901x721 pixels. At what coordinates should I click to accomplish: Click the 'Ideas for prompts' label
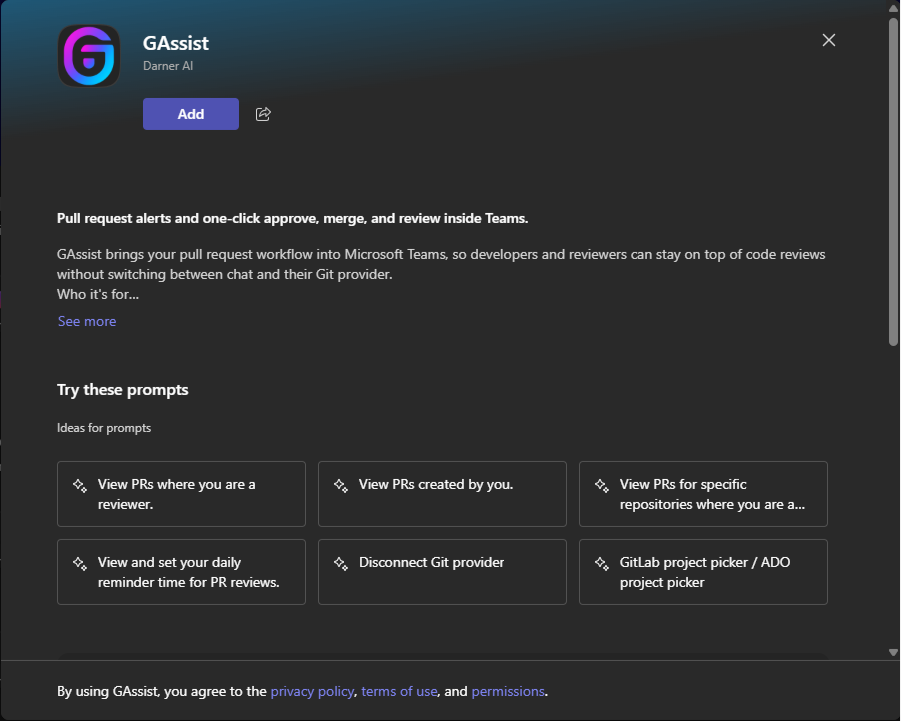104,428
